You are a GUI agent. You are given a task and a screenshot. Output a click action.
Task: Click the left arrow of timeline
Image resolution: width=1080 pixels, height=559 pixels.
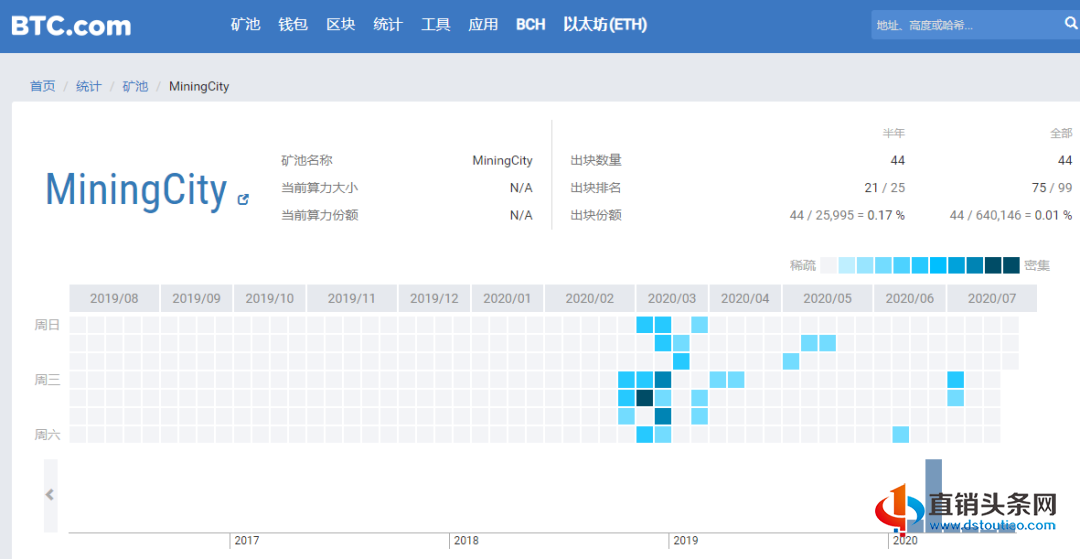50,495
